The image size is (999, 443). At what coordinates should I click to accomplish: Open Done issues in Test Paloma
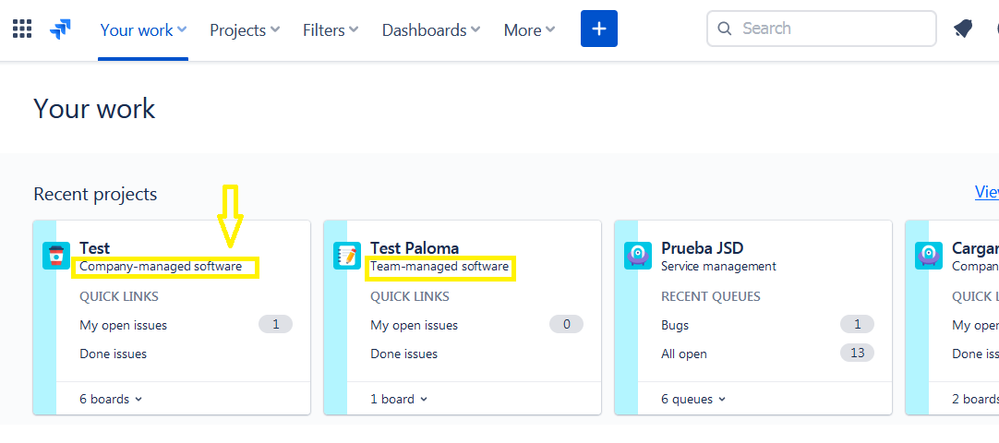pos(404,354)
